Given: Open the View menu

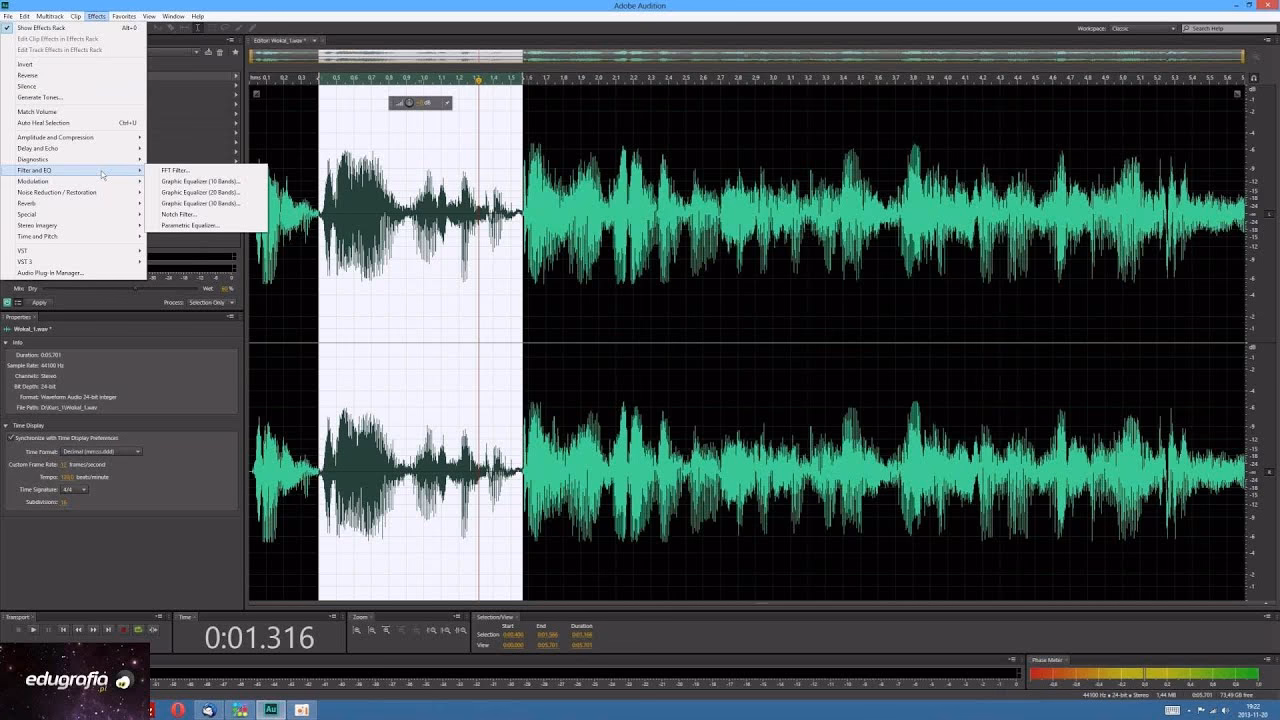Looking at the screenshot, I should 148,15.
